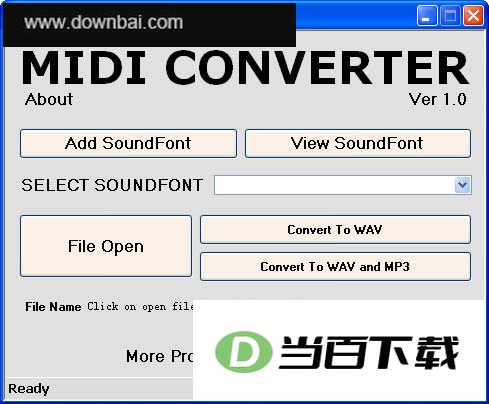Screen dimensions: 489x404
Task: Expand the Select SoundFont dropdown arrow
Action: [463, 185]
